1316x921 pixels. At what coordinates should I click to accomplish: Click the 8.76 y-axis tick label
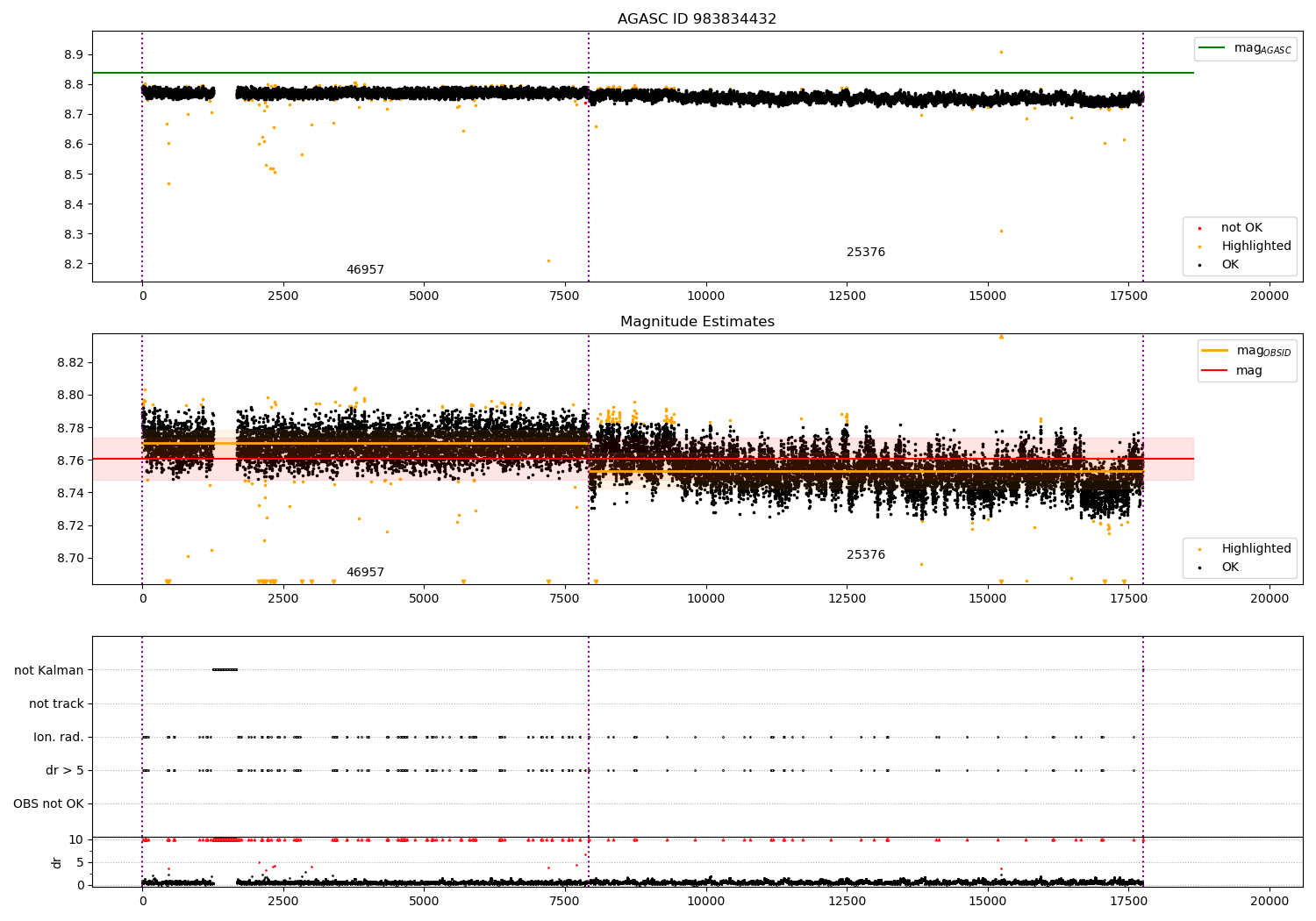pyautogui.click(x=70, y=460)
